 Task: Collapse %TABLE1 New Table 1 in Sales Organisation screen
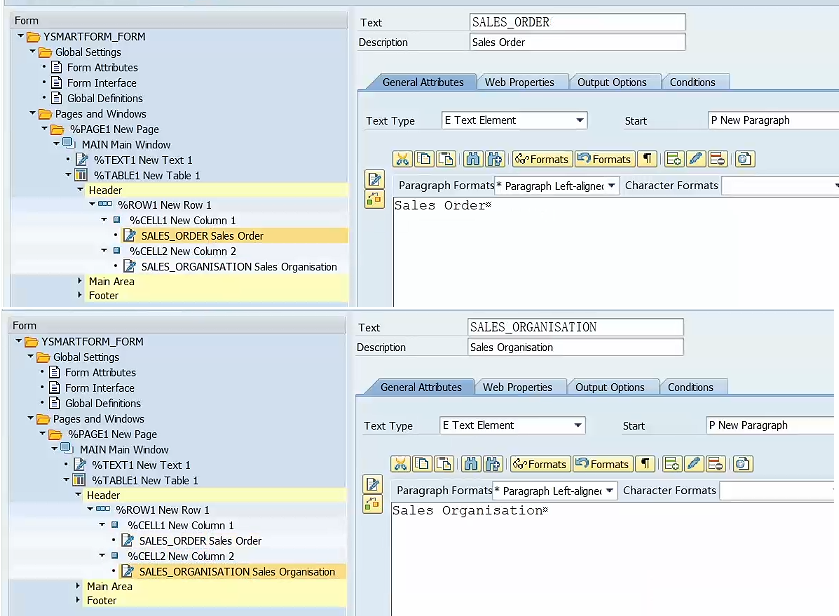tap(66, 480)
